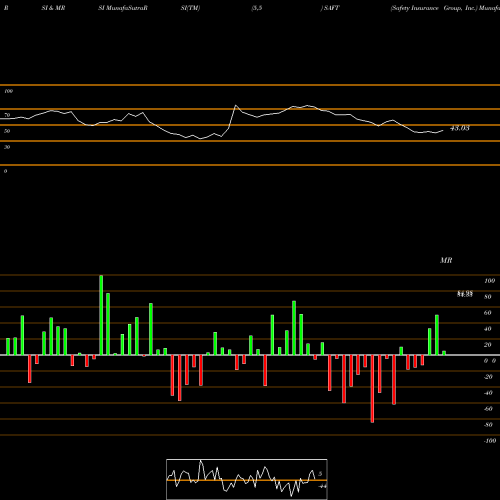500x500 pixels.
Task: Click the MR axis label 100 on right
Action: pyautogui.click(x=490, y=281)
